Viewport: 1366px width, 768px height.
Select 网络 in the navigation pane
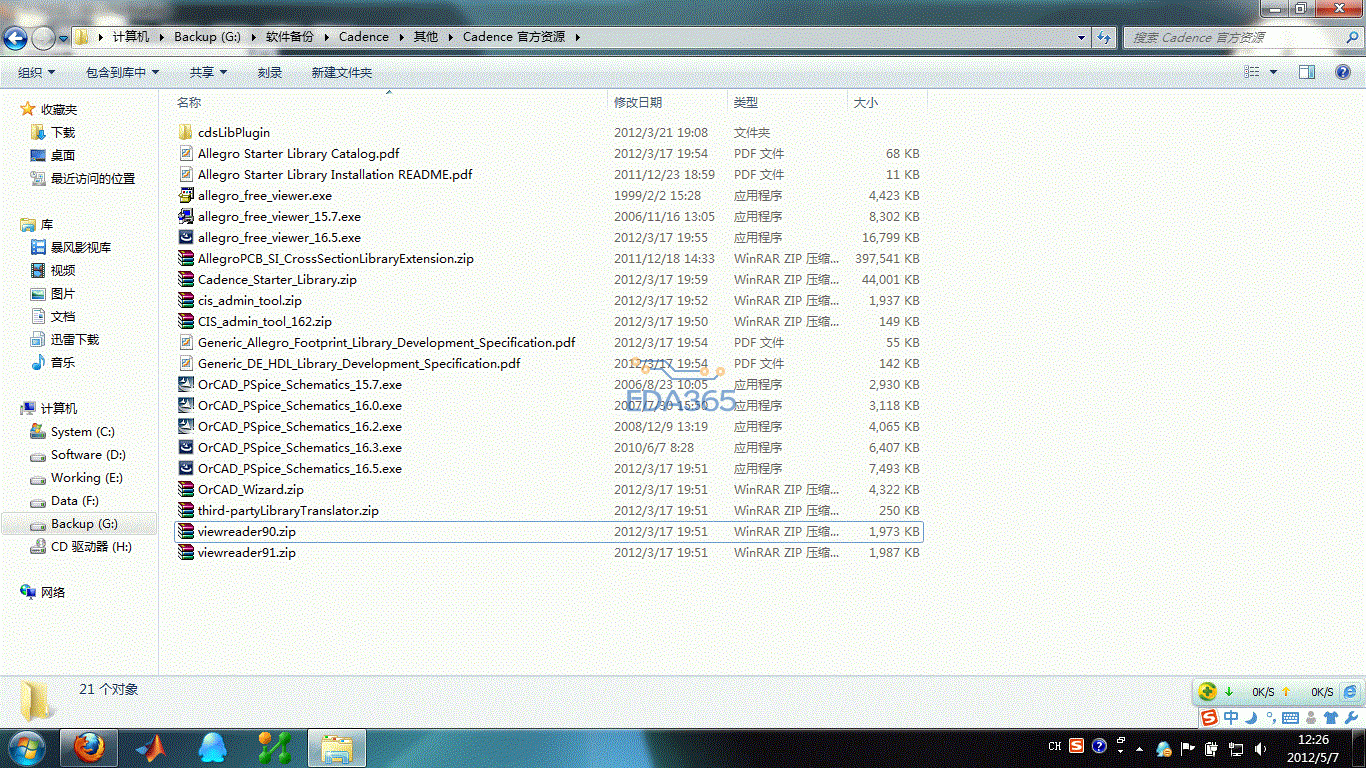(53, 592)
